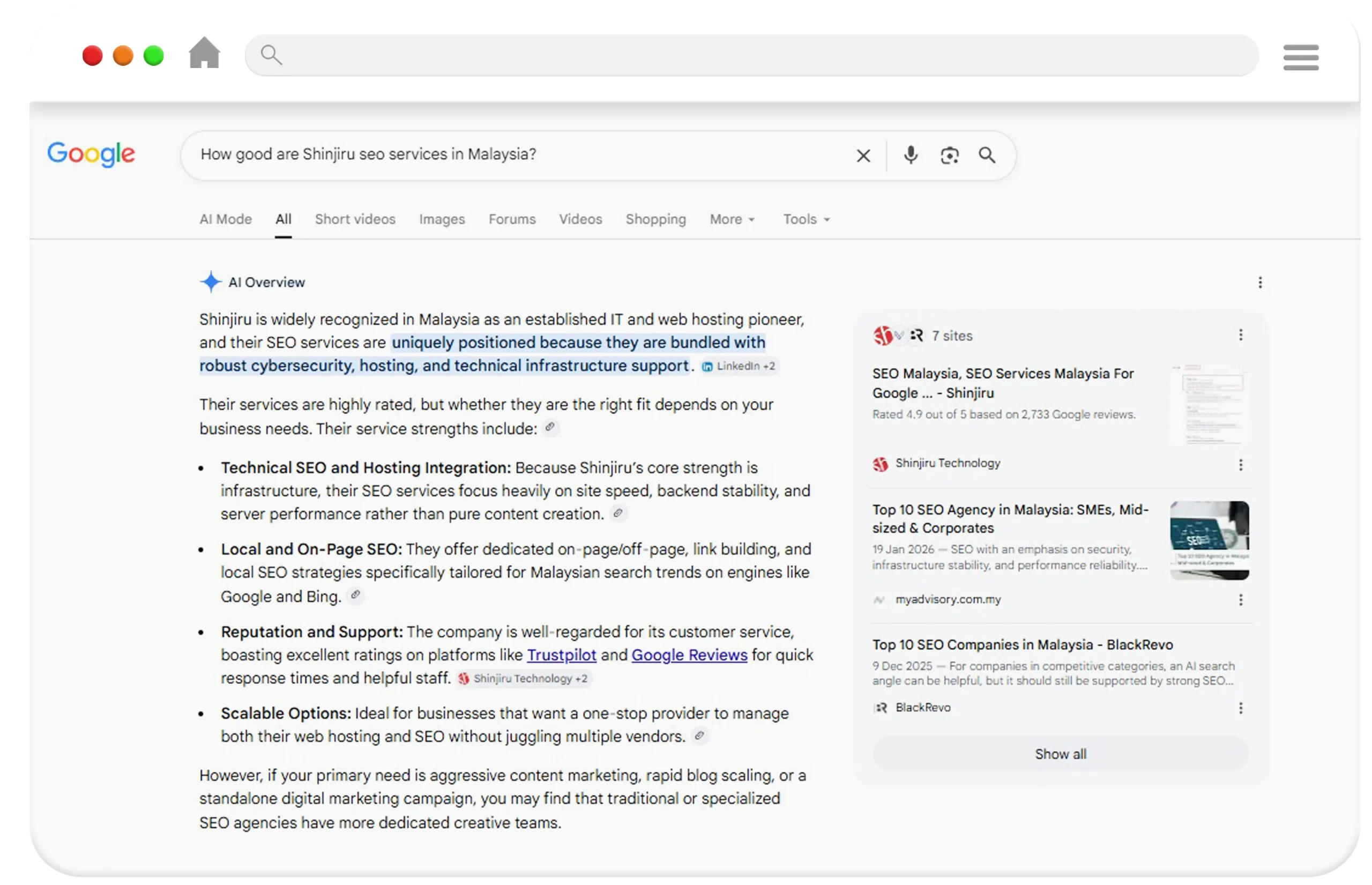Switch to the Videos tab
This screenshot has height=885, width=1372.
[580, 219]
